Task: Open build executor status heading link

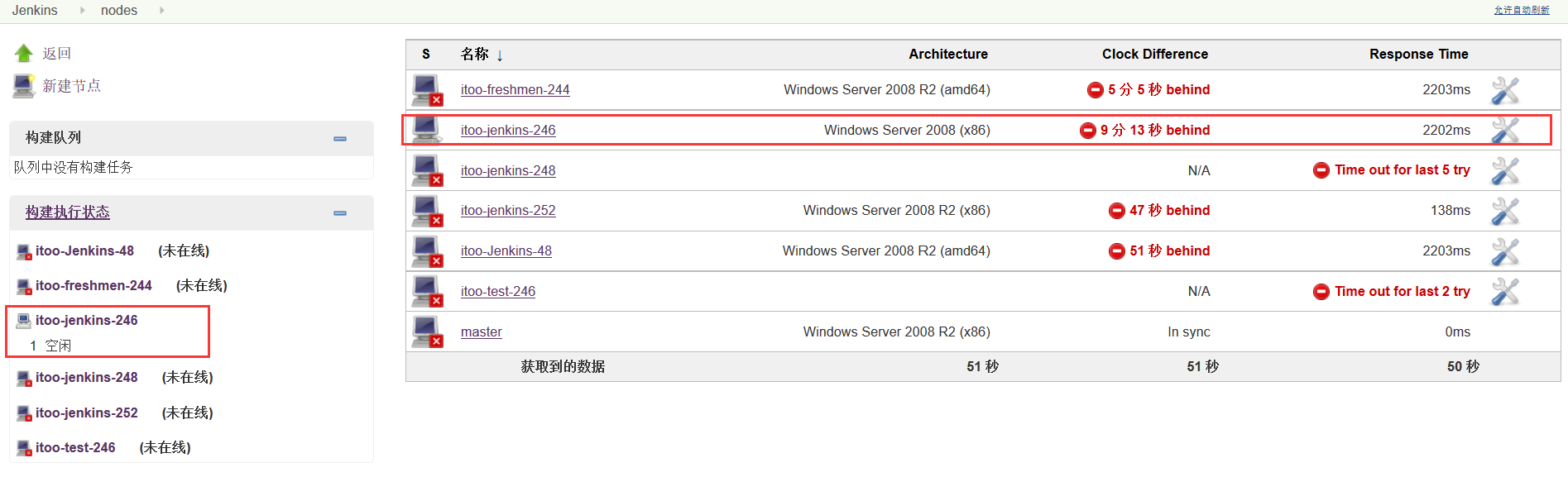Action: coord(68,212)
